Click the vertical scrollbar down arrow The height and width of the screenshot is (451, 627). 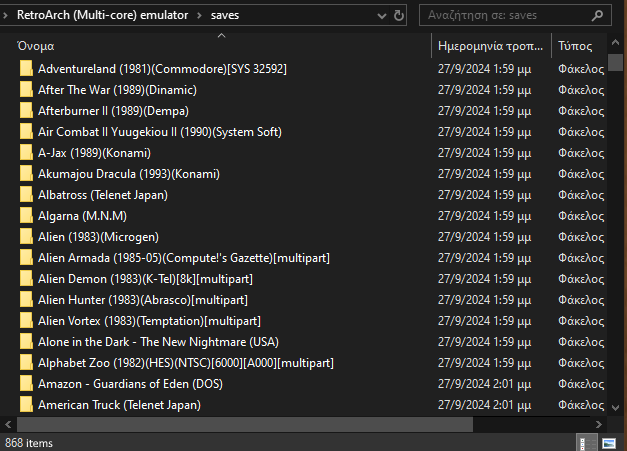615,408
